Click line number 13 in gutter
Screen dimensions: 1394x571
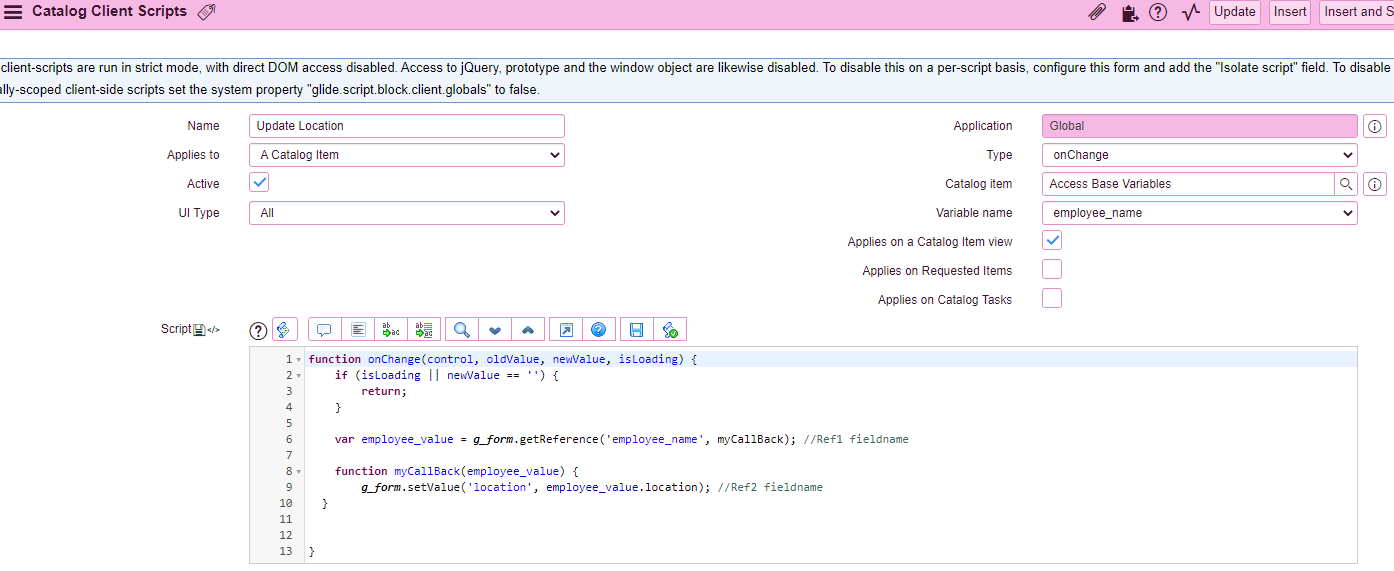tap(286, 551)
